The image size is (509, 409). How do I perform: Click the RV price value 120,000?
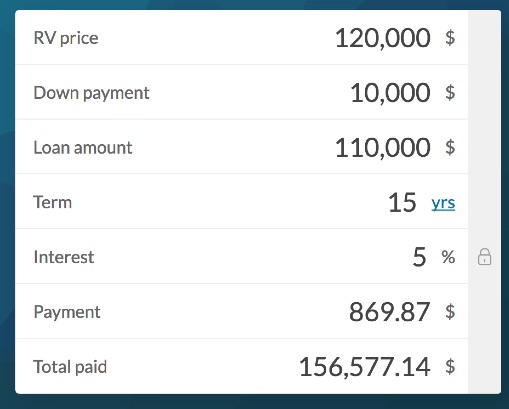pos(383,38)
